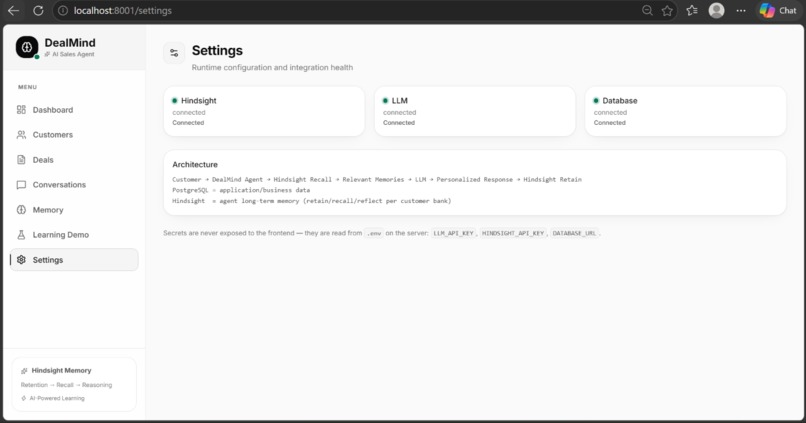Click the LLM status card title

(399, 101)
